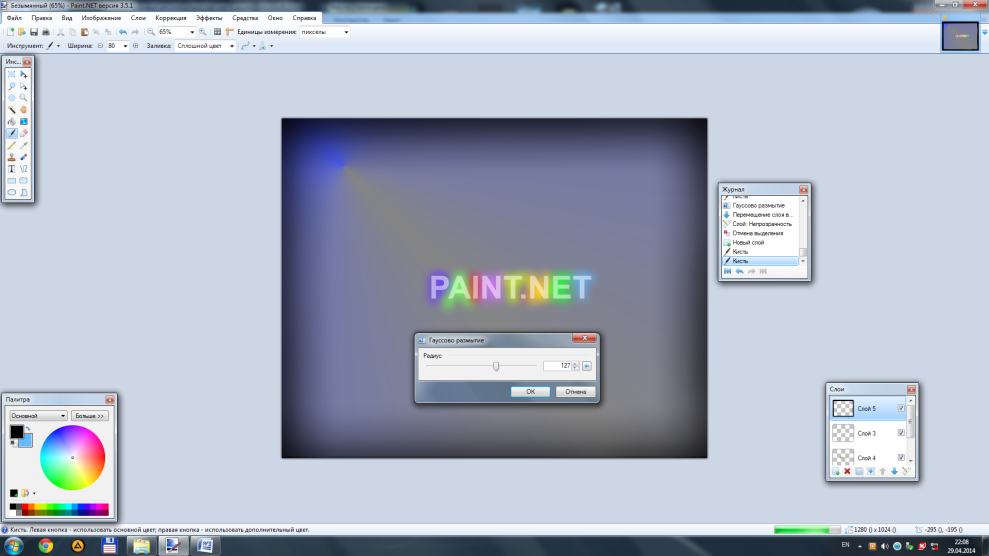
Task: Select the Ellipse Select tool
Action: (11, 98)
